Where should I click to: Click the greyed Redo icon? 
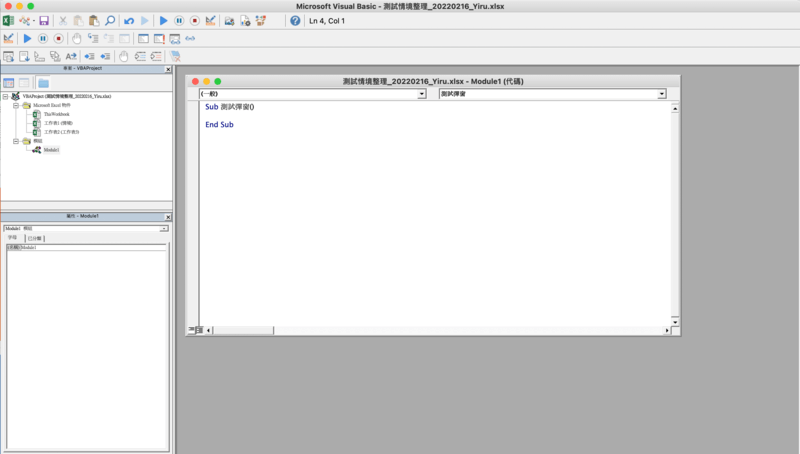pos(145,21)
